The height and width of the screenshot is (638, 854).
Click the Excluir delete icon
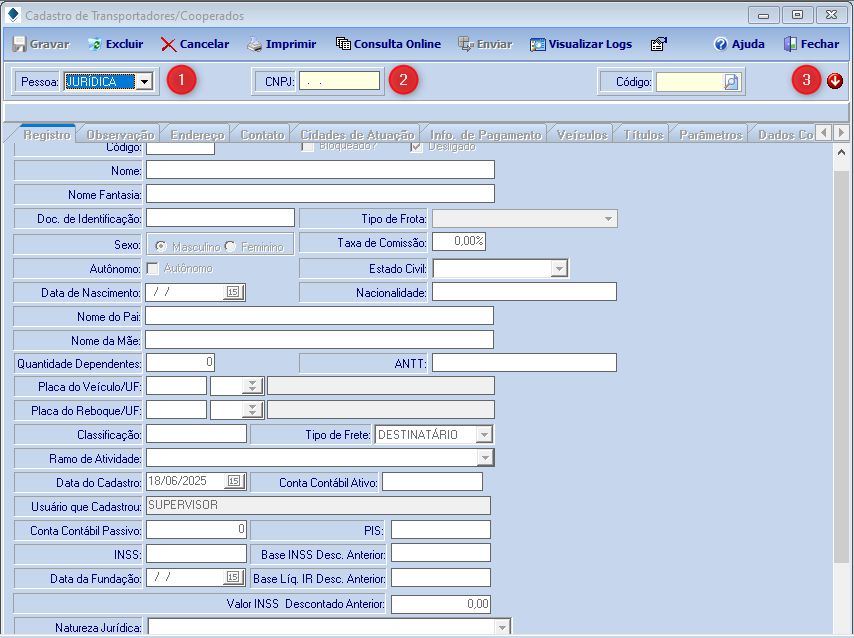[94, 44]
